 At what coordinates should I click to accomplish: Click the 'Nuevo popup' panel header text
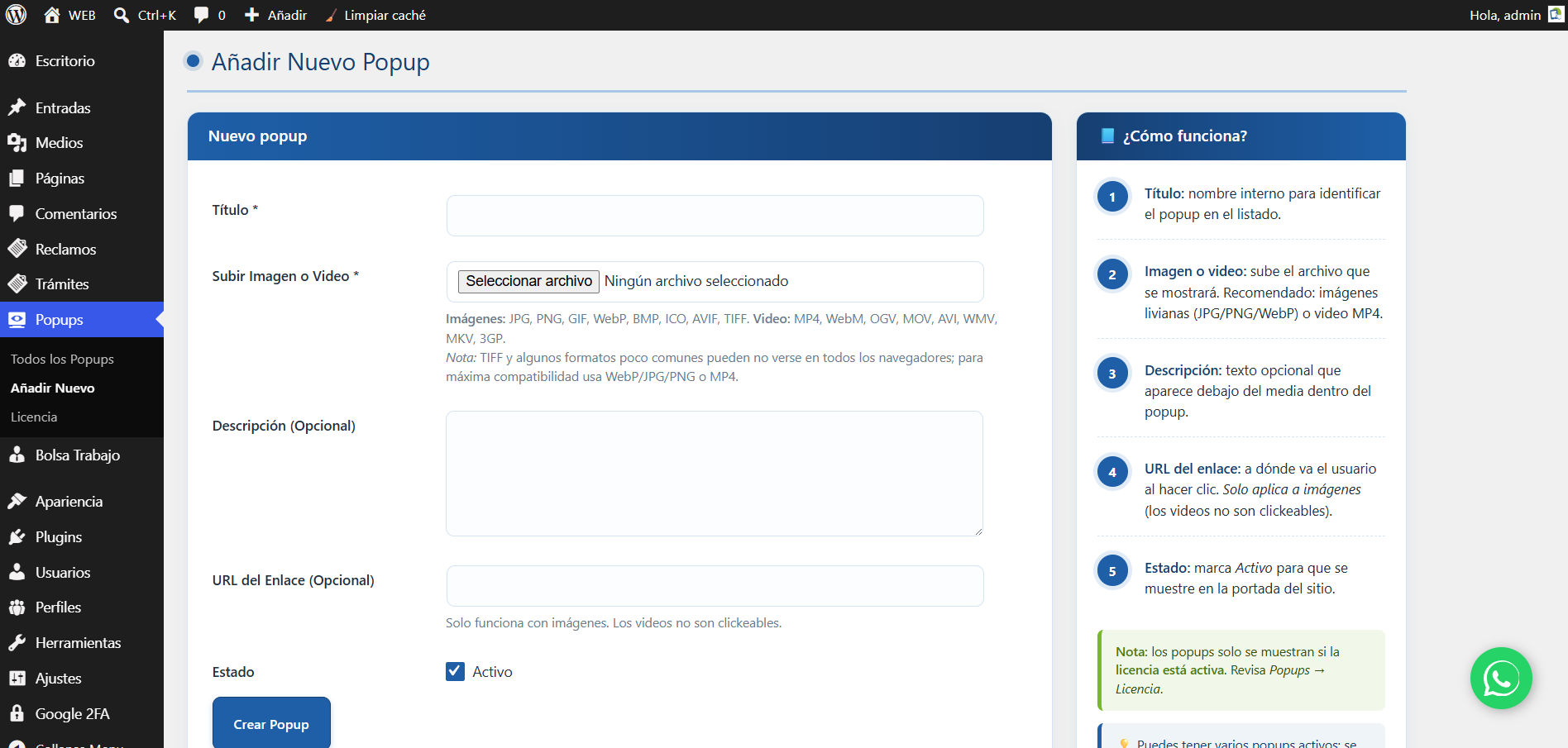(257, 136)
